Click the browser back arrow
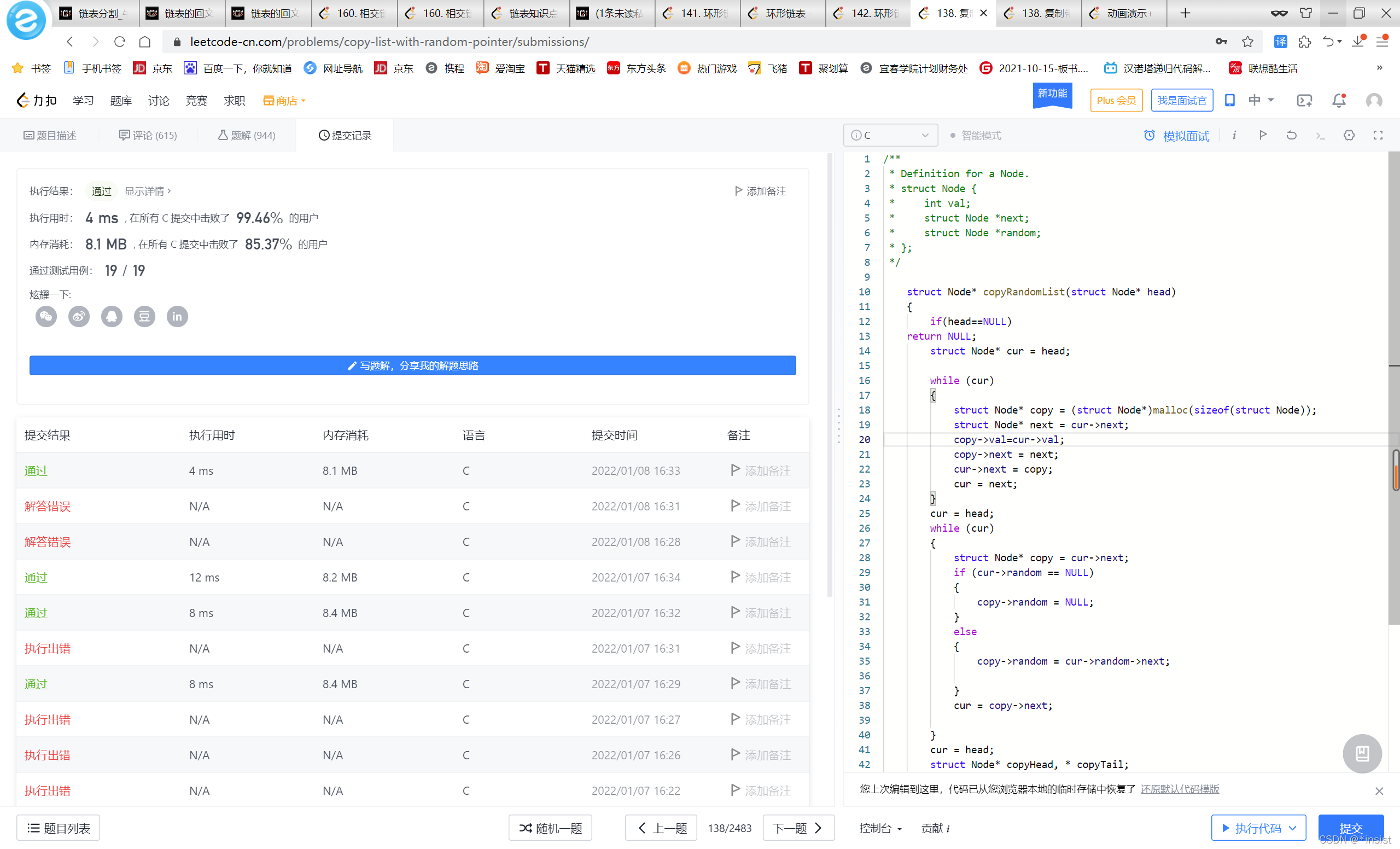 70,42
